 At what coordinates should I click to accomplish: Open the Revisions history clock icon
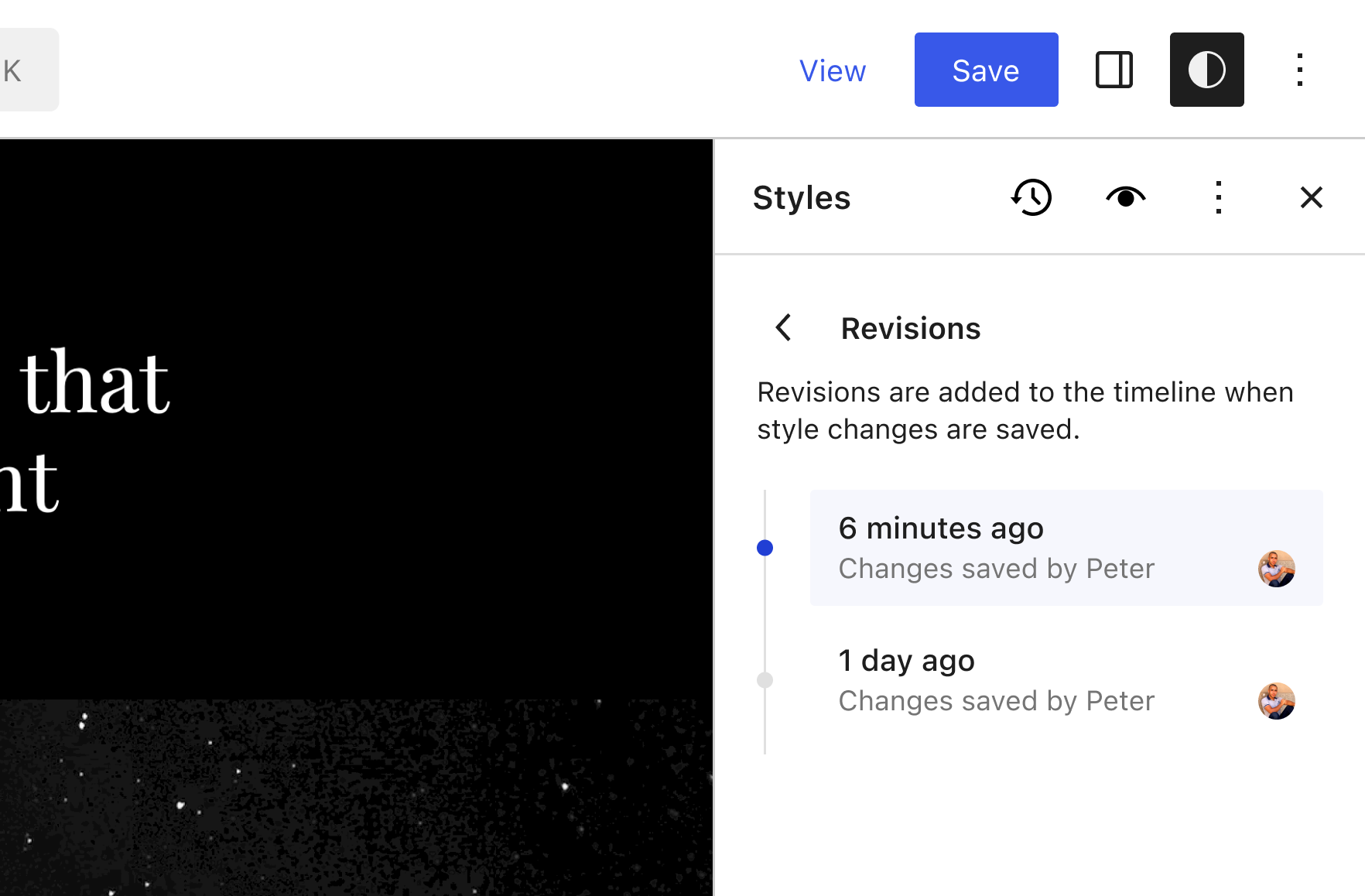click(x=1031, y=197)
